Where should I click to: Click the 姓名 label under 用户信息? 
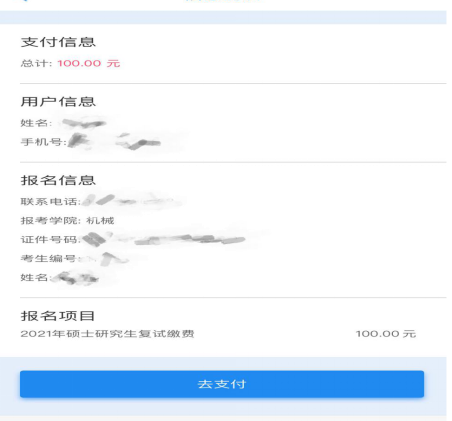click(36, 123)
